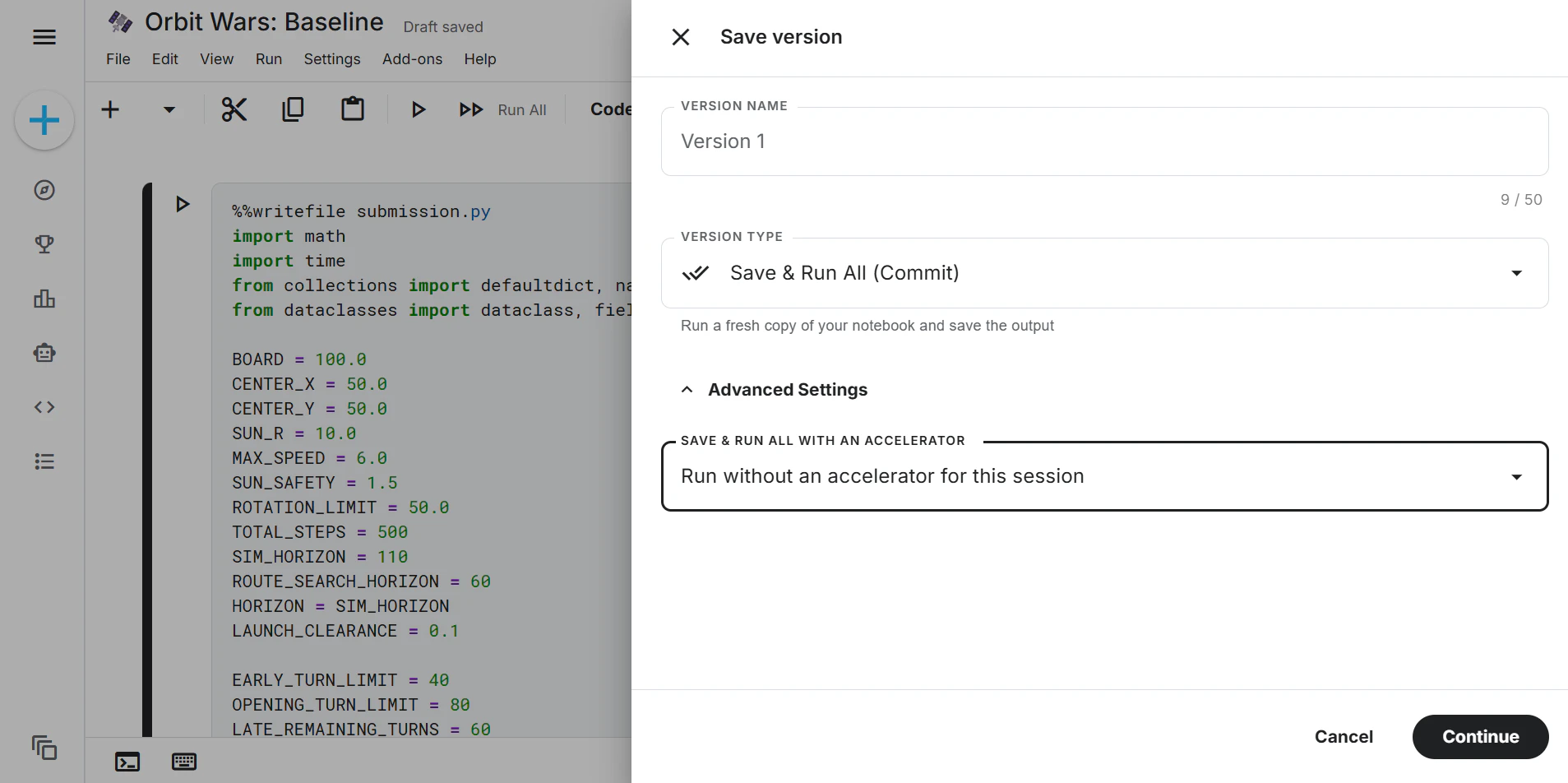
Task: Open the console terminal icon
Action: coord(127,762)
